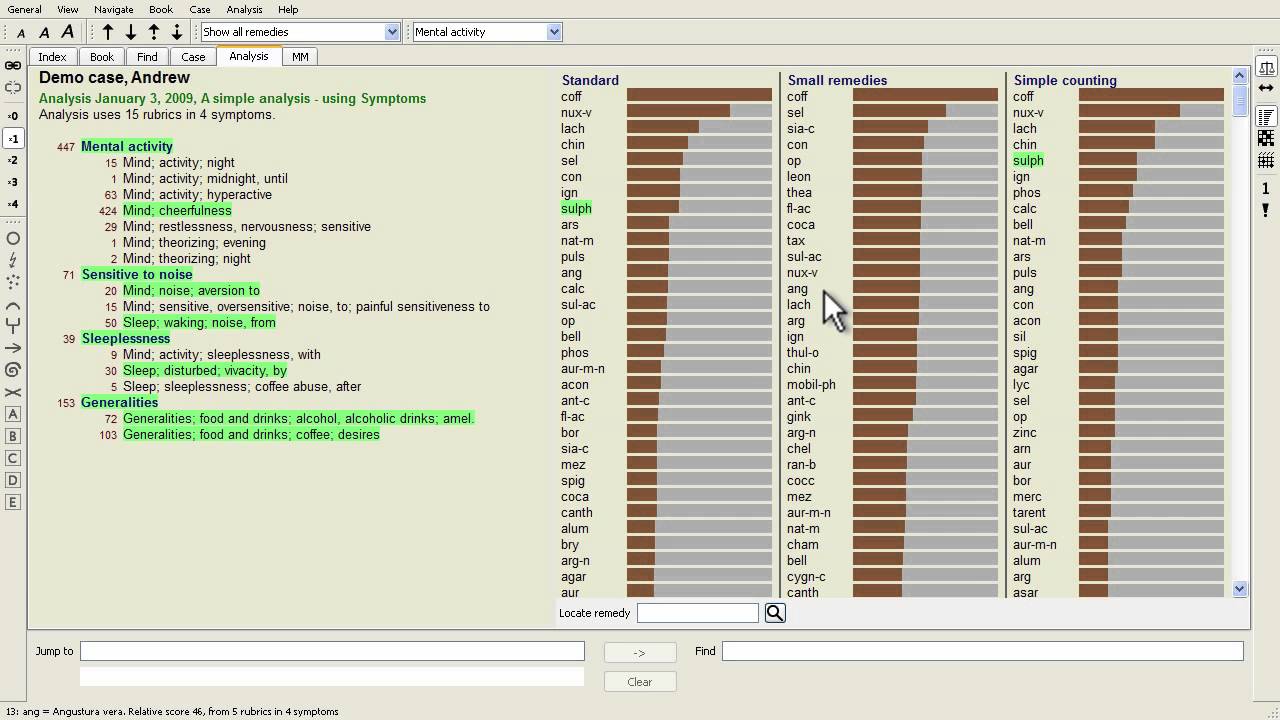
Task: Toggle symptom class A
Action: coord(13,414)
